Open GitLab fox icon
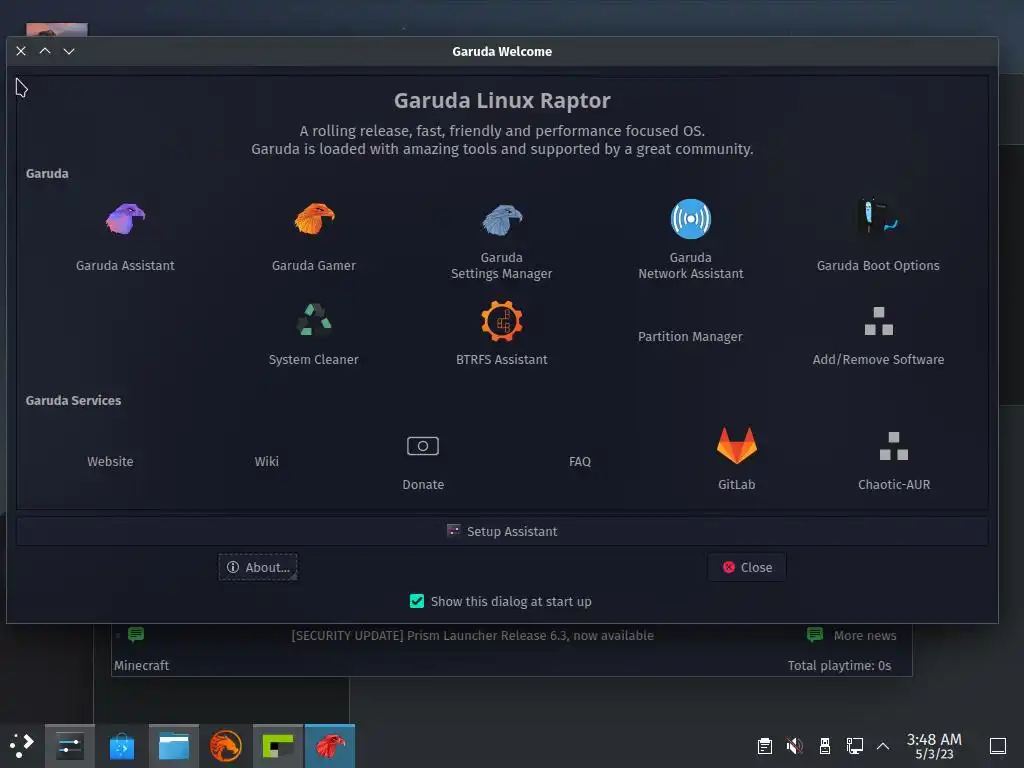Image resolution: width=1024 pixels, height=768 pixels. tap(737, 445)
